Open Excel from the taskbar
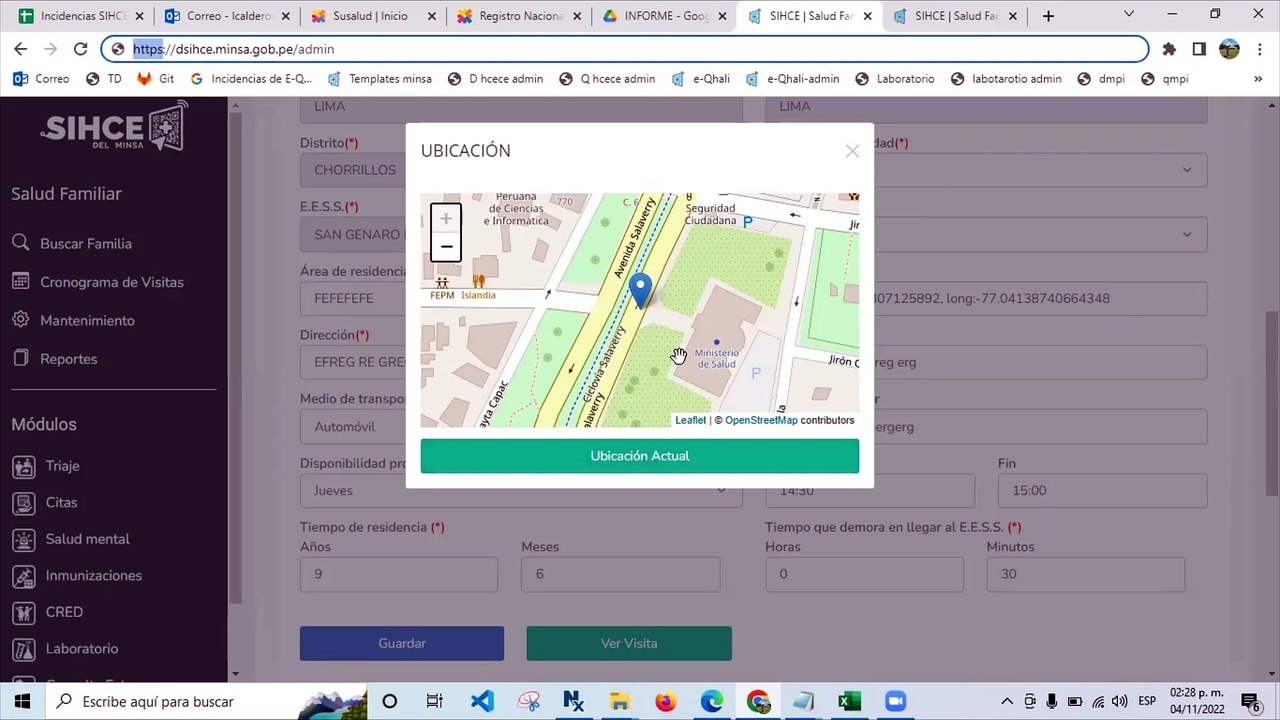 (x=849, y=701)
